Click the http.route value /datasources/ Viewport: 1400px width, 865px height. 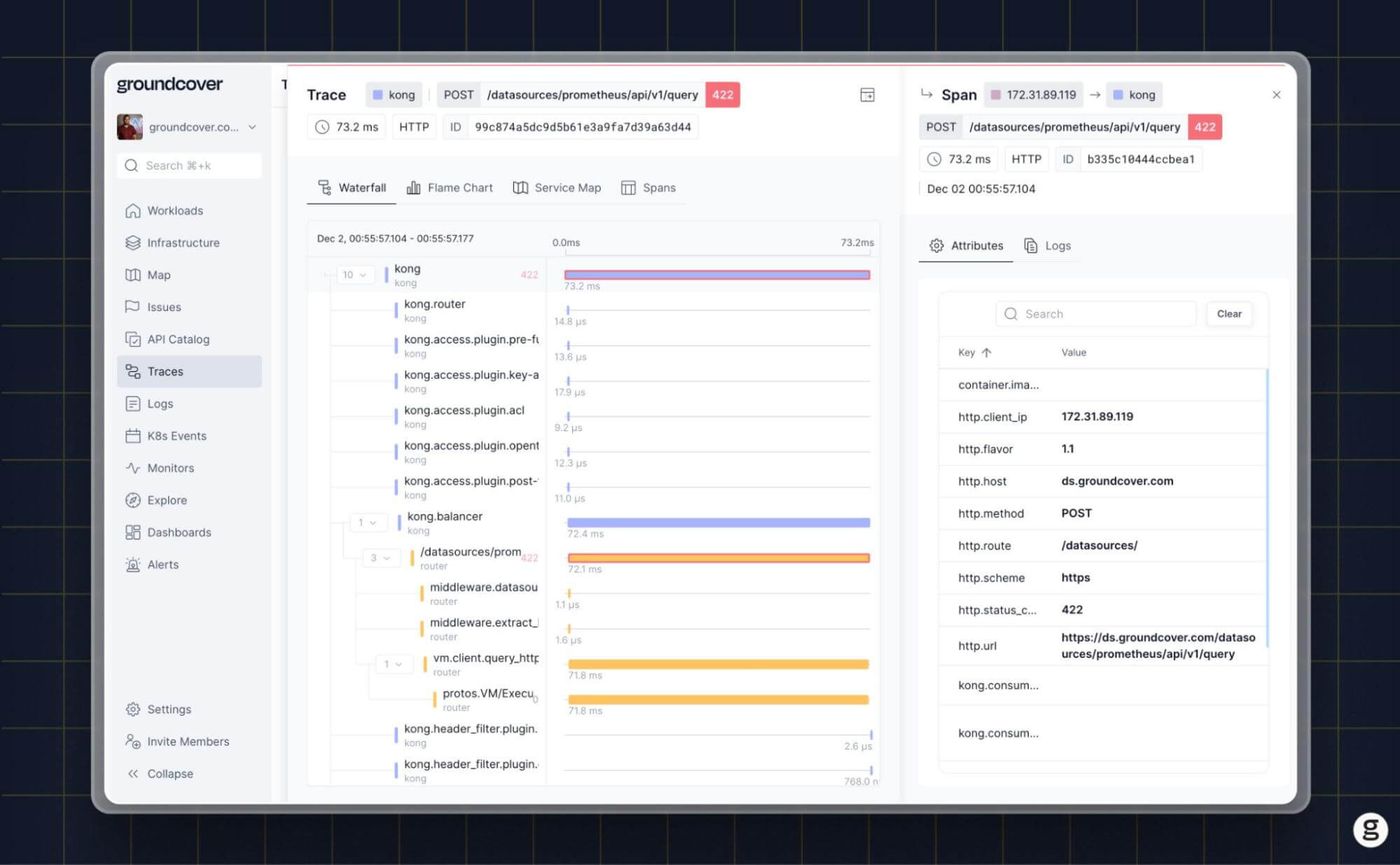(1099, 546)
